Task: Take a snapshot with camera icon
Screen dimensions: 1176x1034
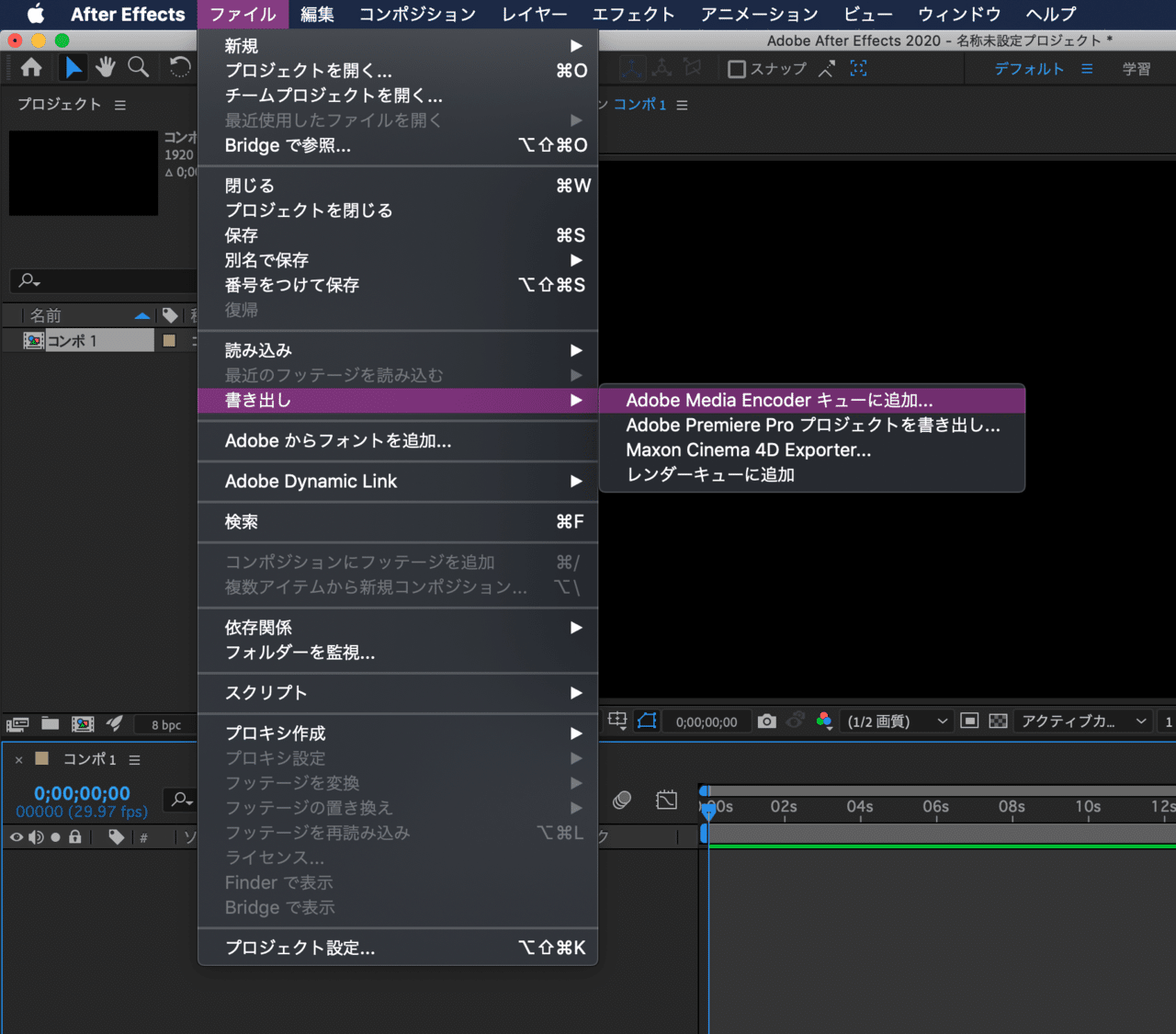Action: pos(766,722)
